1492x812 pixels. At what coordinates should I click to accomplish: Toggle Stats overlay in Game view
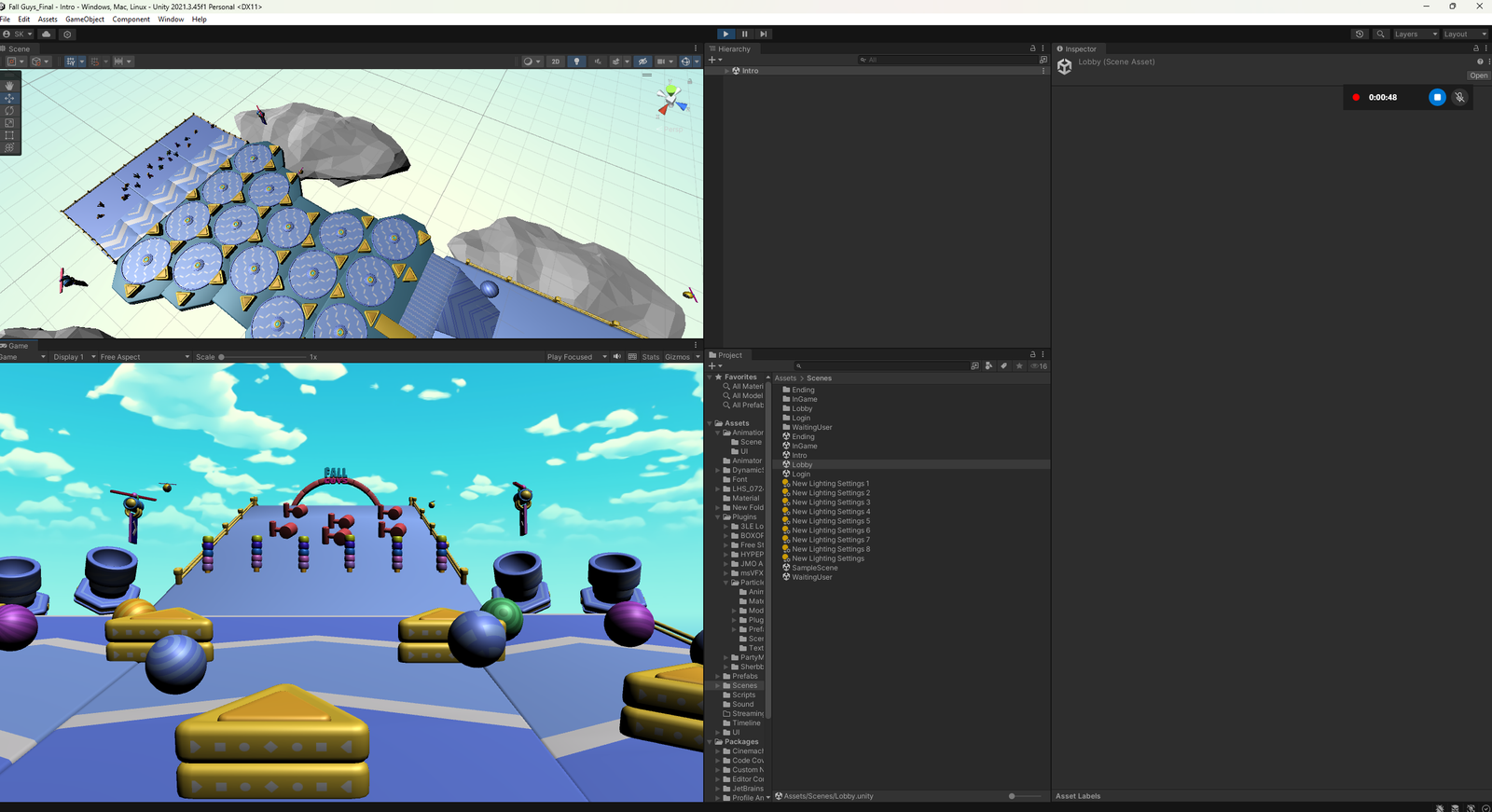click(x=650, y=357)
